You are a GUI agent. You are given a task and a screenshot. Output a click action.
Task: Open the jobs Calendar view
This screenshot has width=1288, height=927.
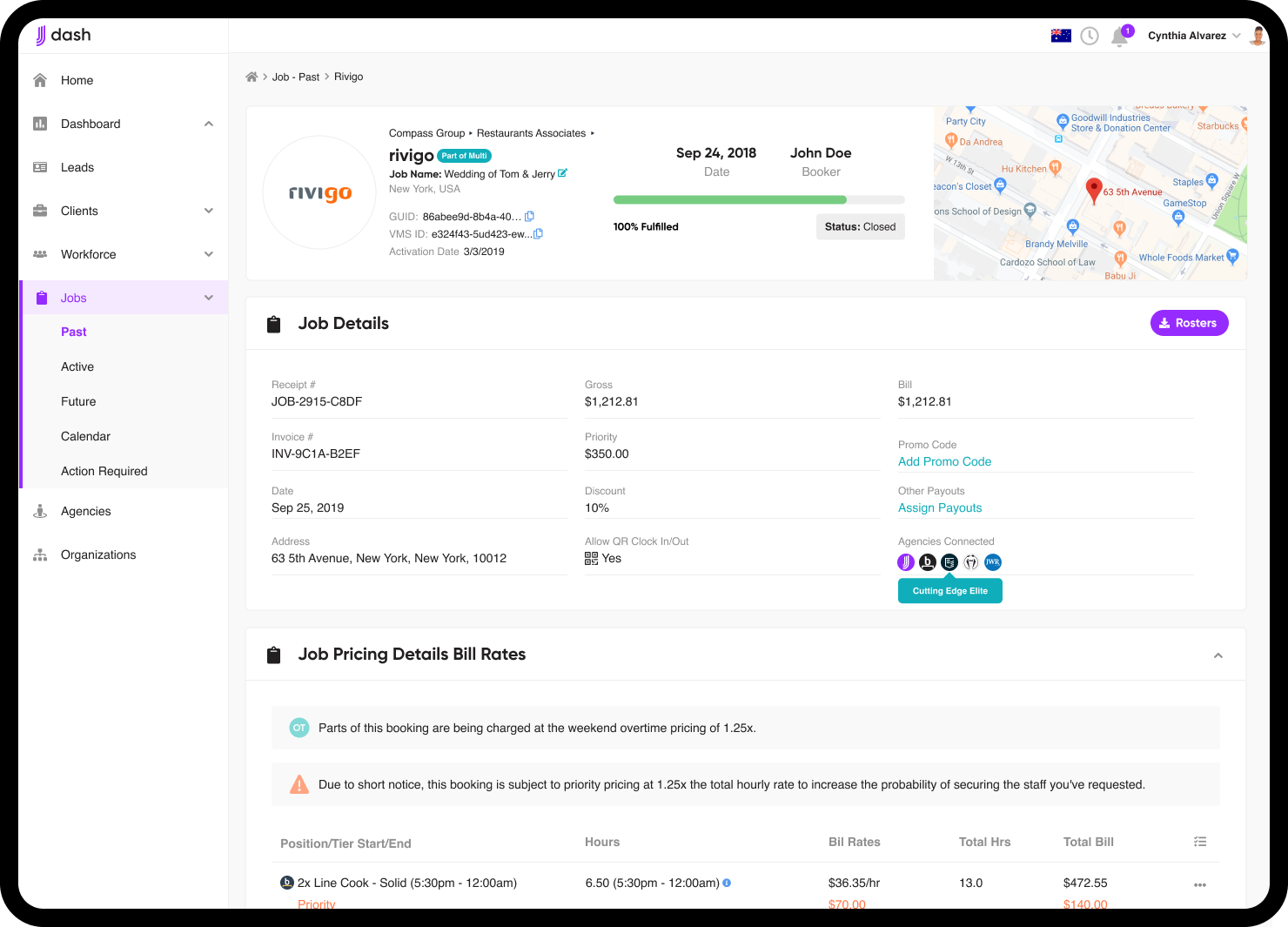tap(85, 436)
